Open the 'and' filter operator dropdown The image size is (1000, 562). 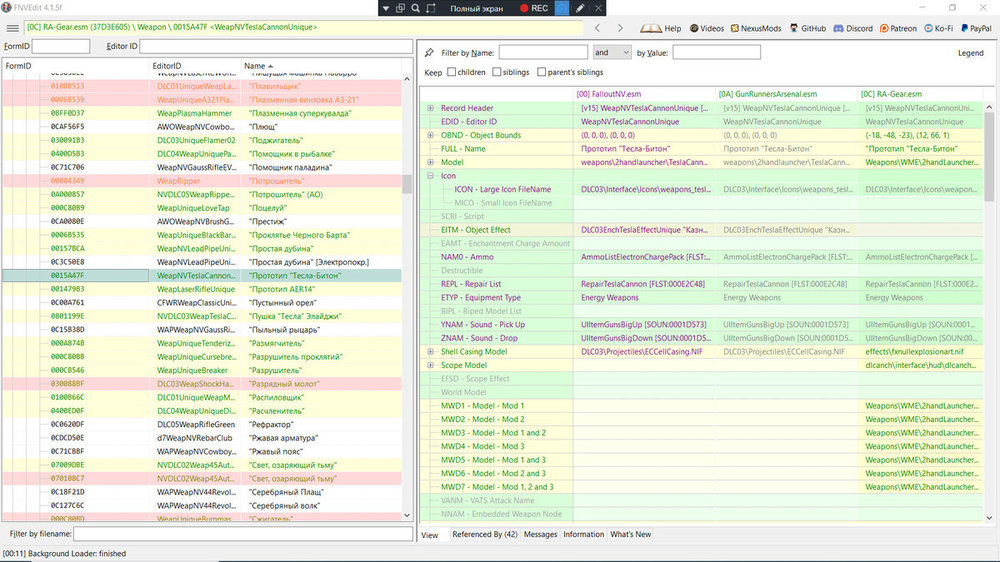click(x=612, y=52)
